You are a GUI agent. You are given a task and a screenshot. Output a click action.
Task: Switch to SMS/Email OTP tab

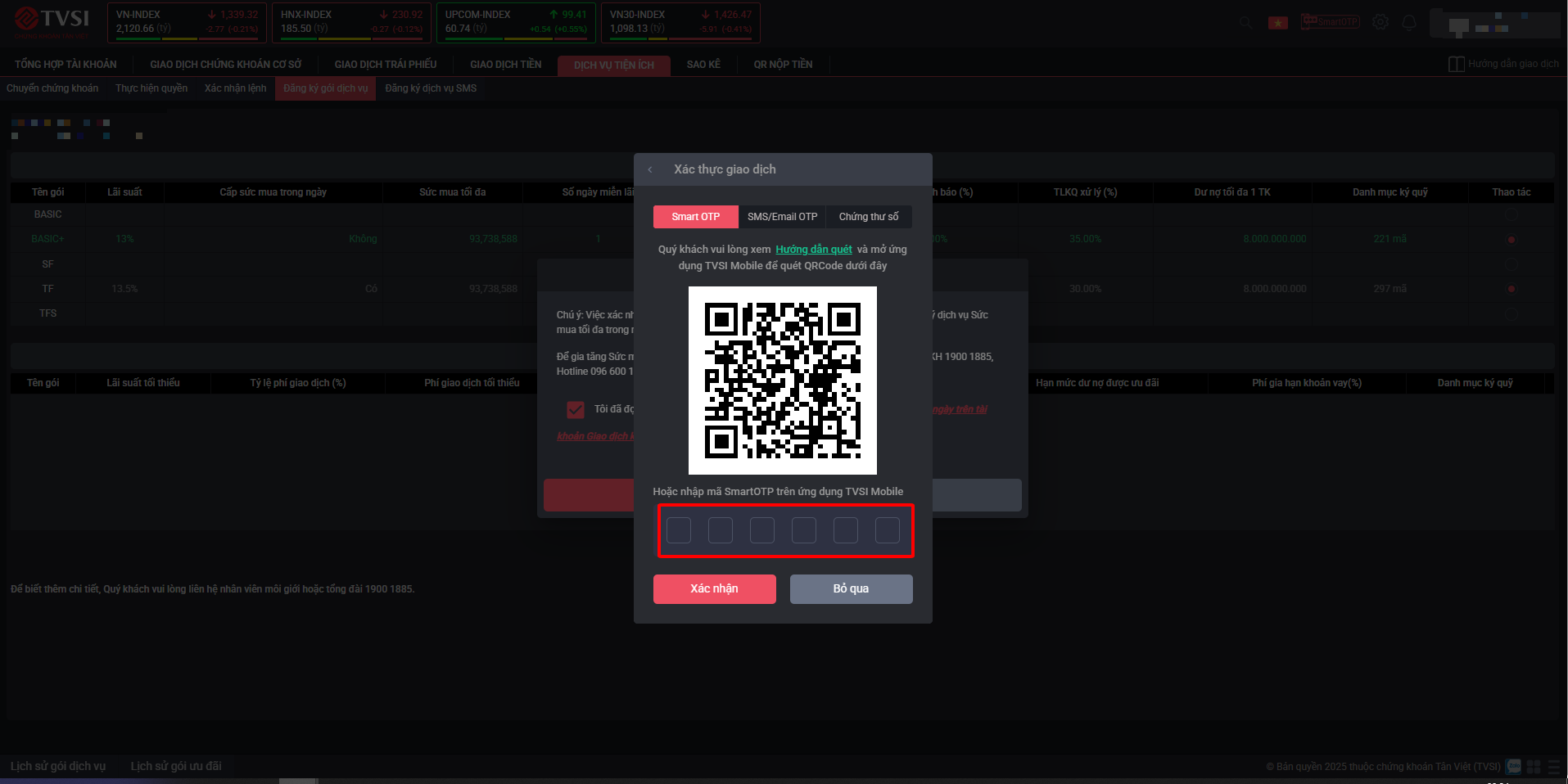click(782, 217)
